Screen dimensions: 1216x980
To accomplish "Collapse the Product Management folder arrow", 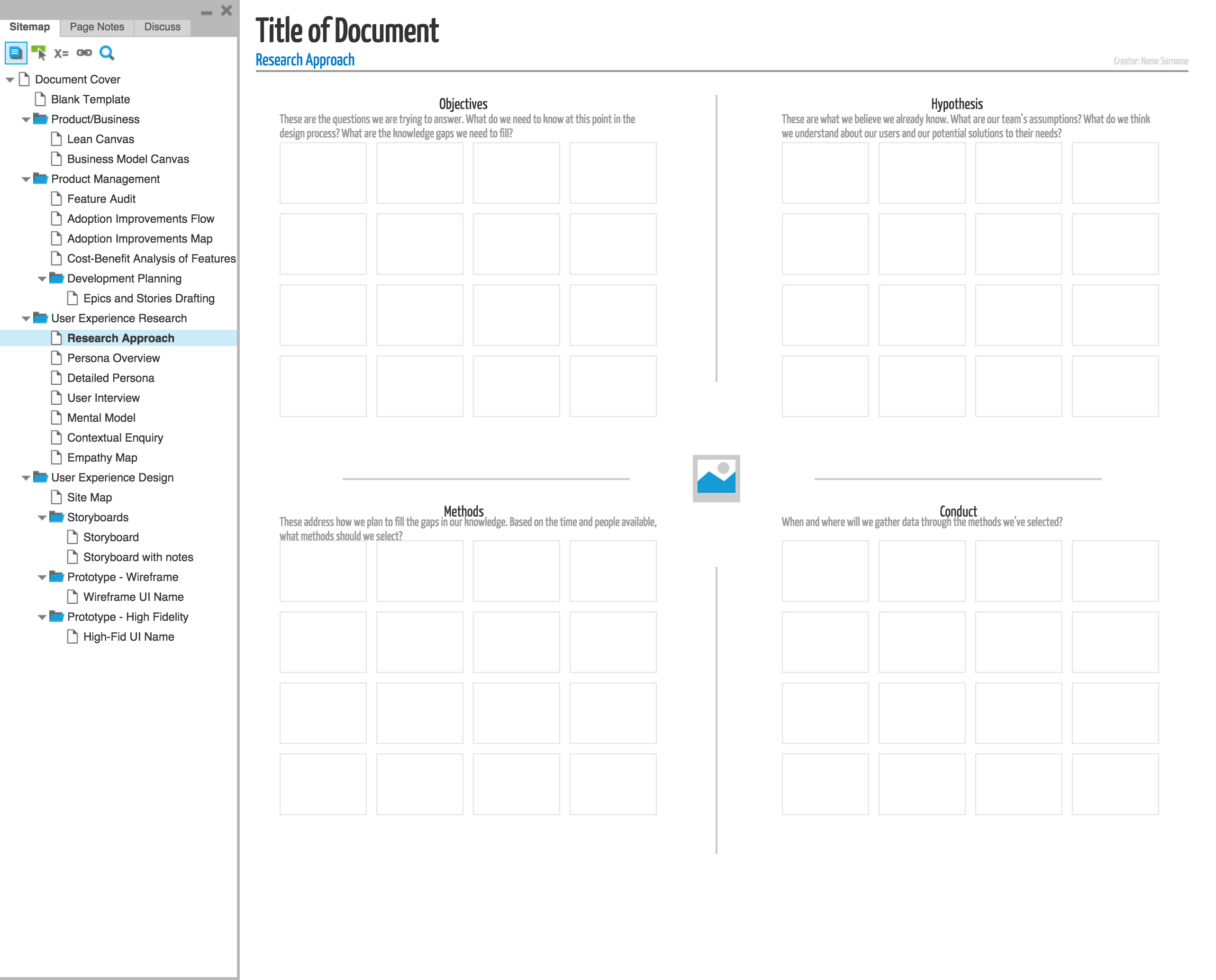I will pos(26,180).
